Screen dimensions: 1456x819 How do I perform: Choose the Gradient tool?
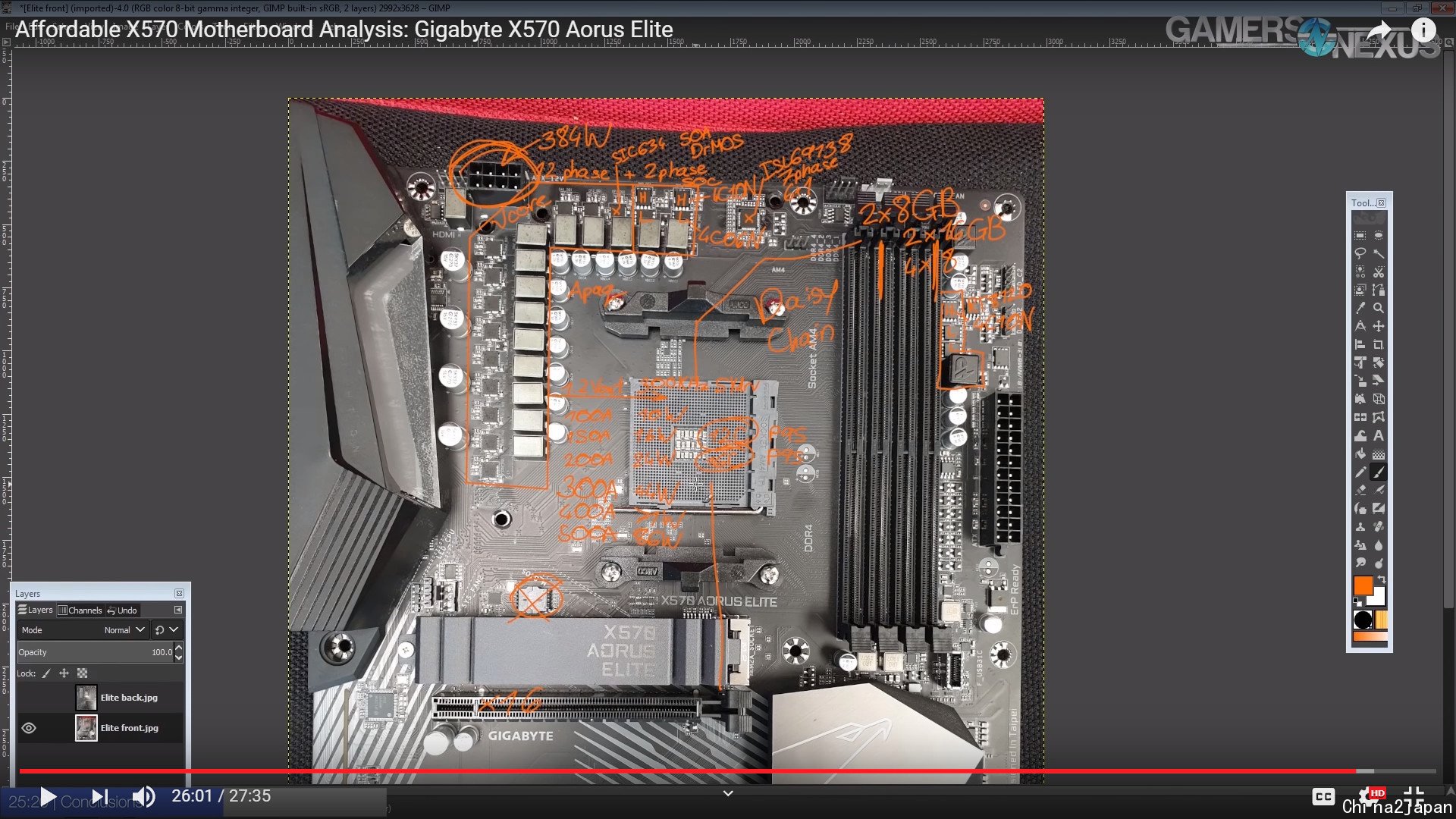tap(1379, 454)
